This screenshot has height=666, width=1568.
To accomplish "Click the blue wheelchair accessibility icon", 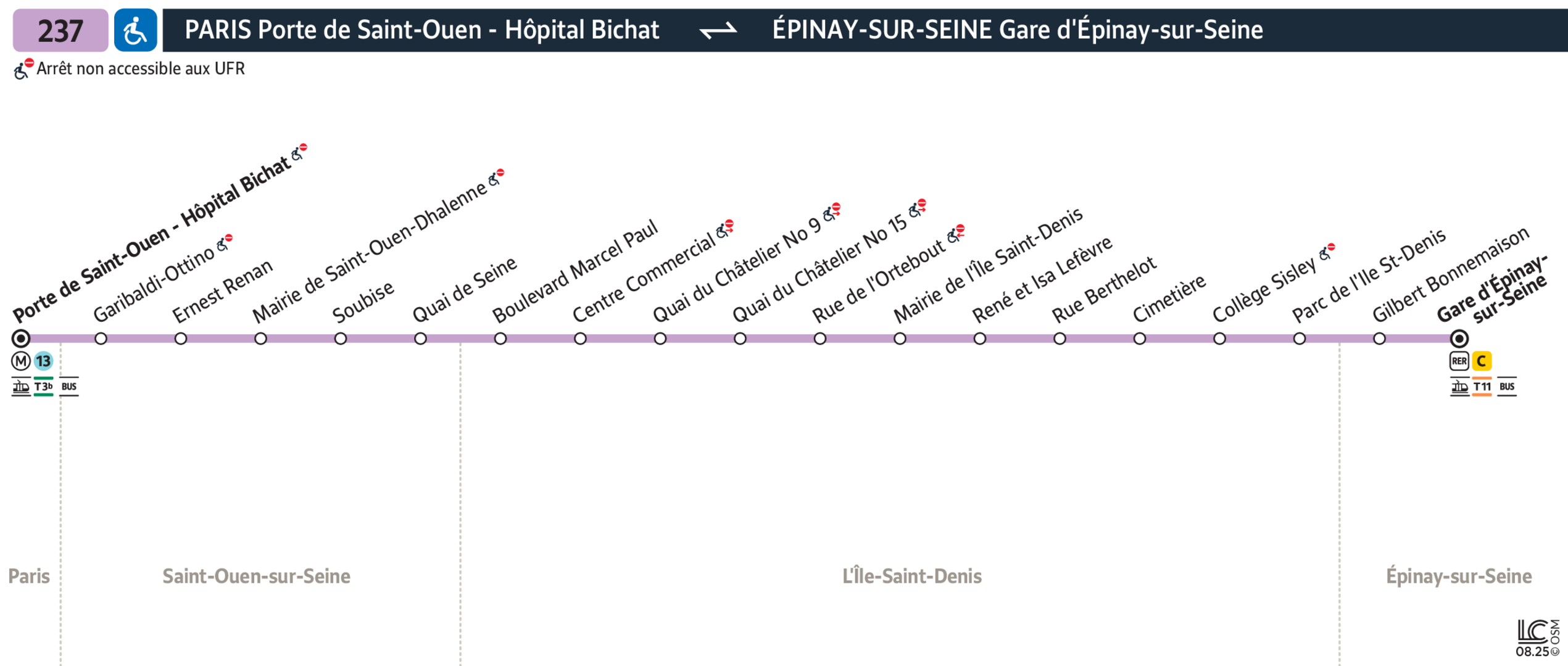I will coord(135,30).
